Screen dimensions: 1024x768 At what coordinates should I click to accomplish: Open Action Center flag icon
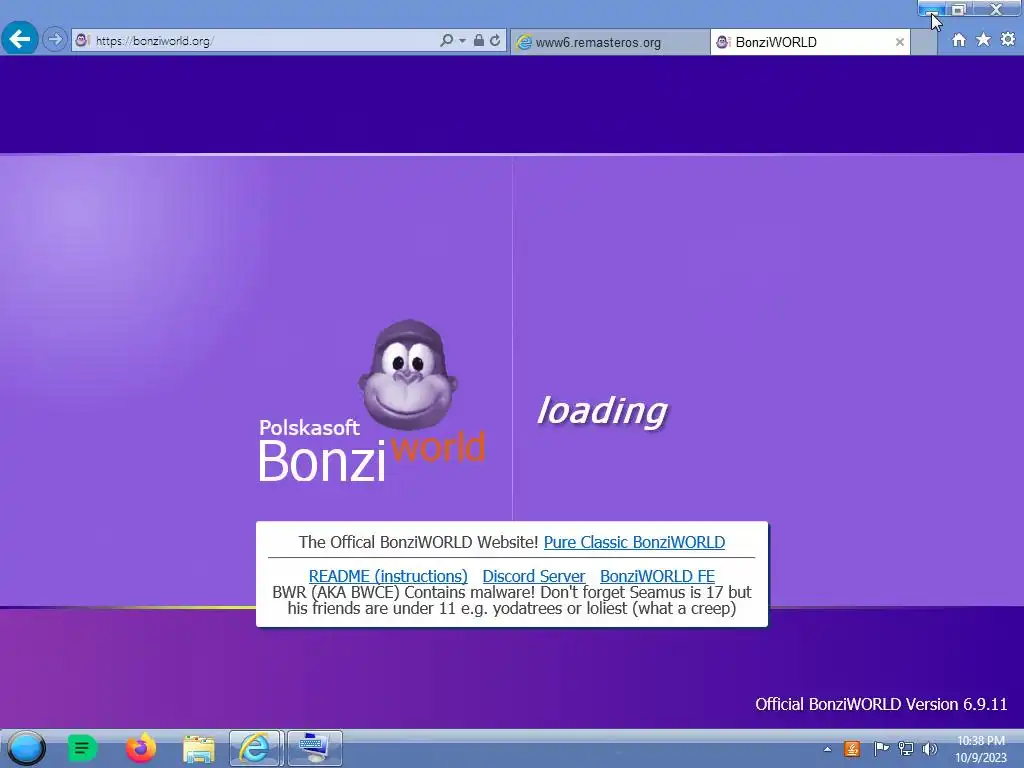(881, 748)
